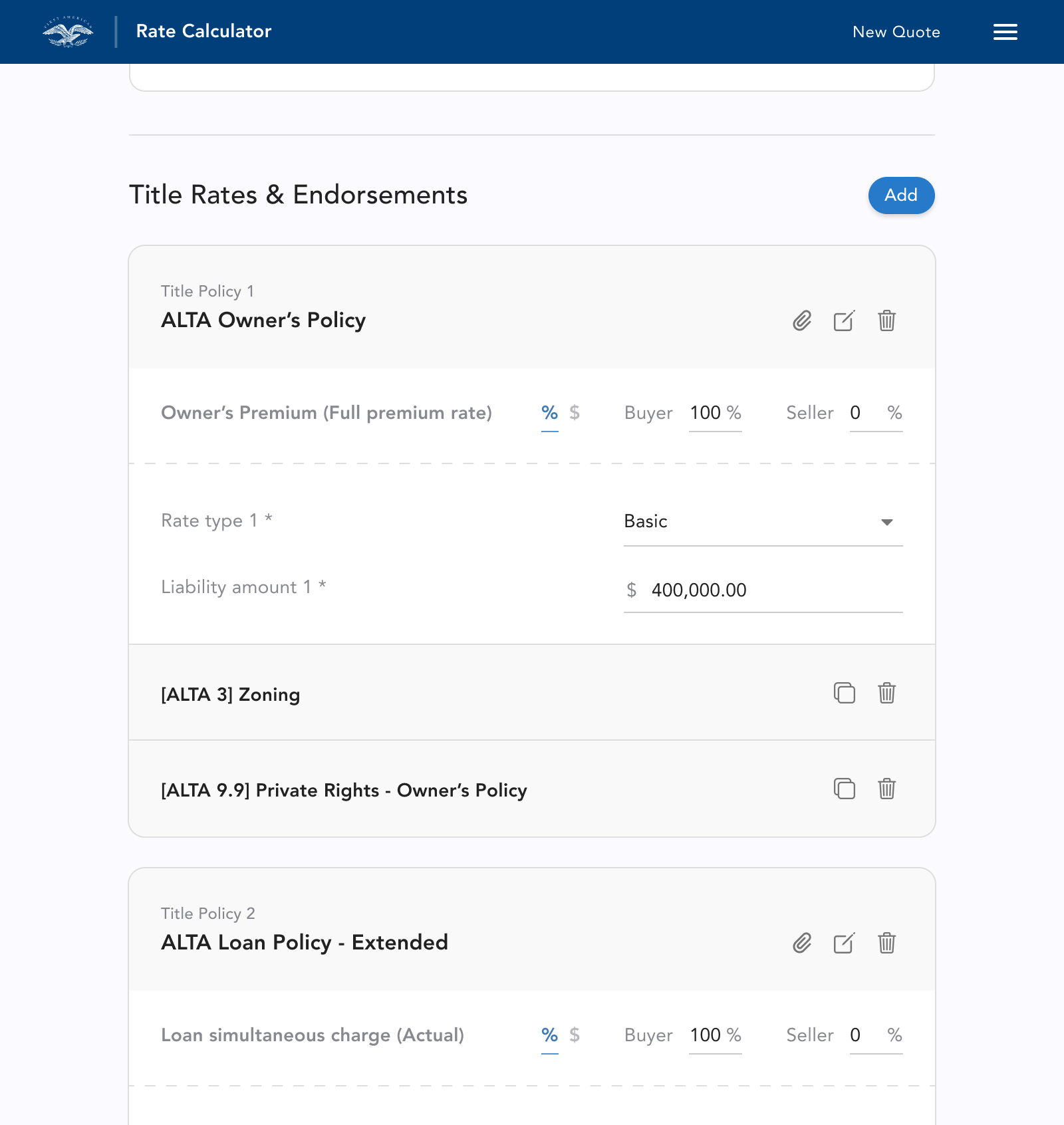
Task: Select percent mode for Owner's Premium split
Action: click(x=549, y=413)
